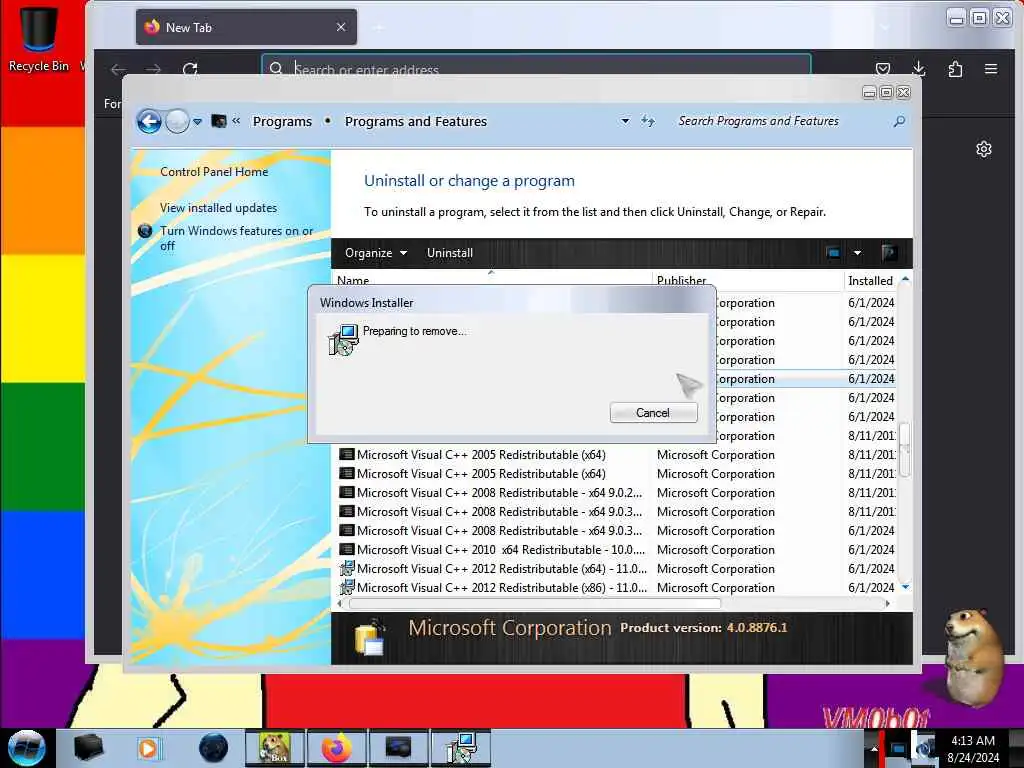Click the Control Panel forward arrow button
The width and height of the screenshot is (1024, 768).
(x=176, y=121)
